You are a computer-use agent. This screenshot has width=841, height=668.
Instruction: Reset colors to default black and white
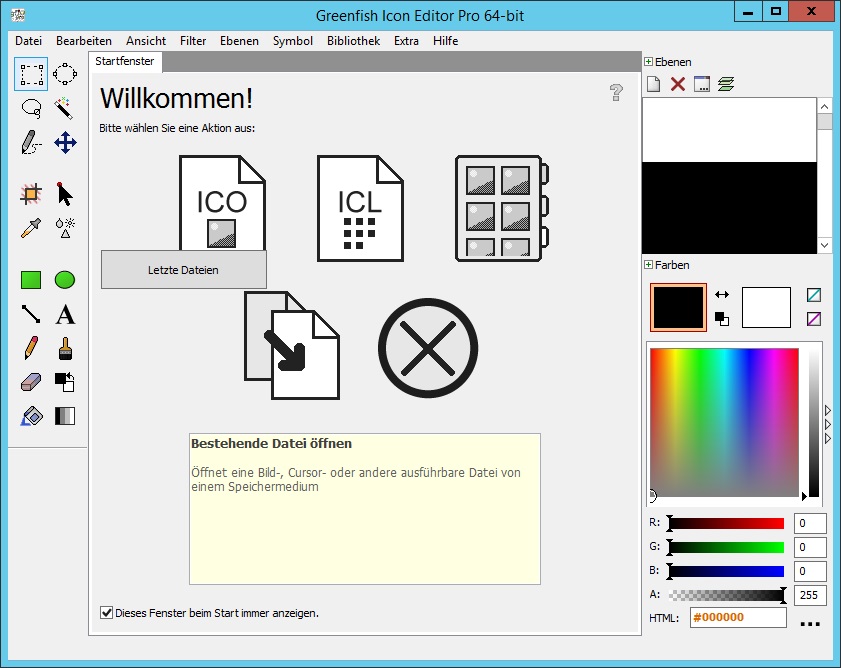[x=722, y=319]
